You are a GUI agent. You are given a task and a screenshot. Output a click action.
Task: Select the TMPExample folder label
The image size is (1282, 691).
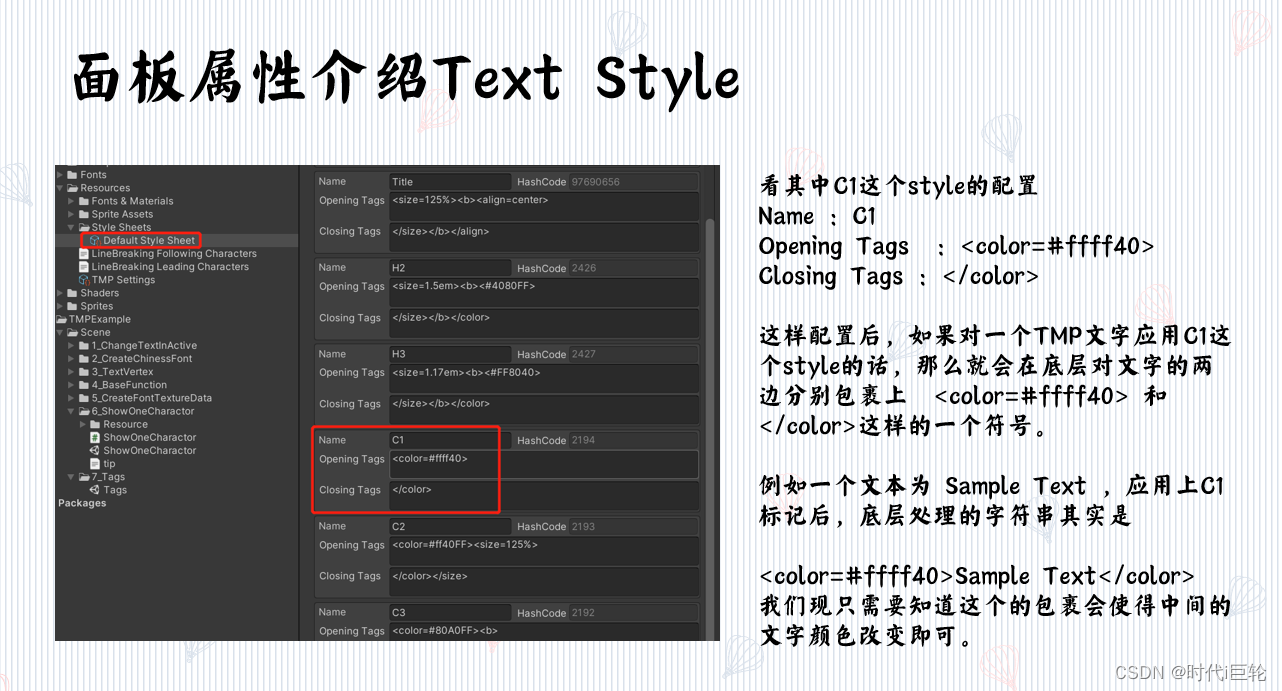(100, 319)
